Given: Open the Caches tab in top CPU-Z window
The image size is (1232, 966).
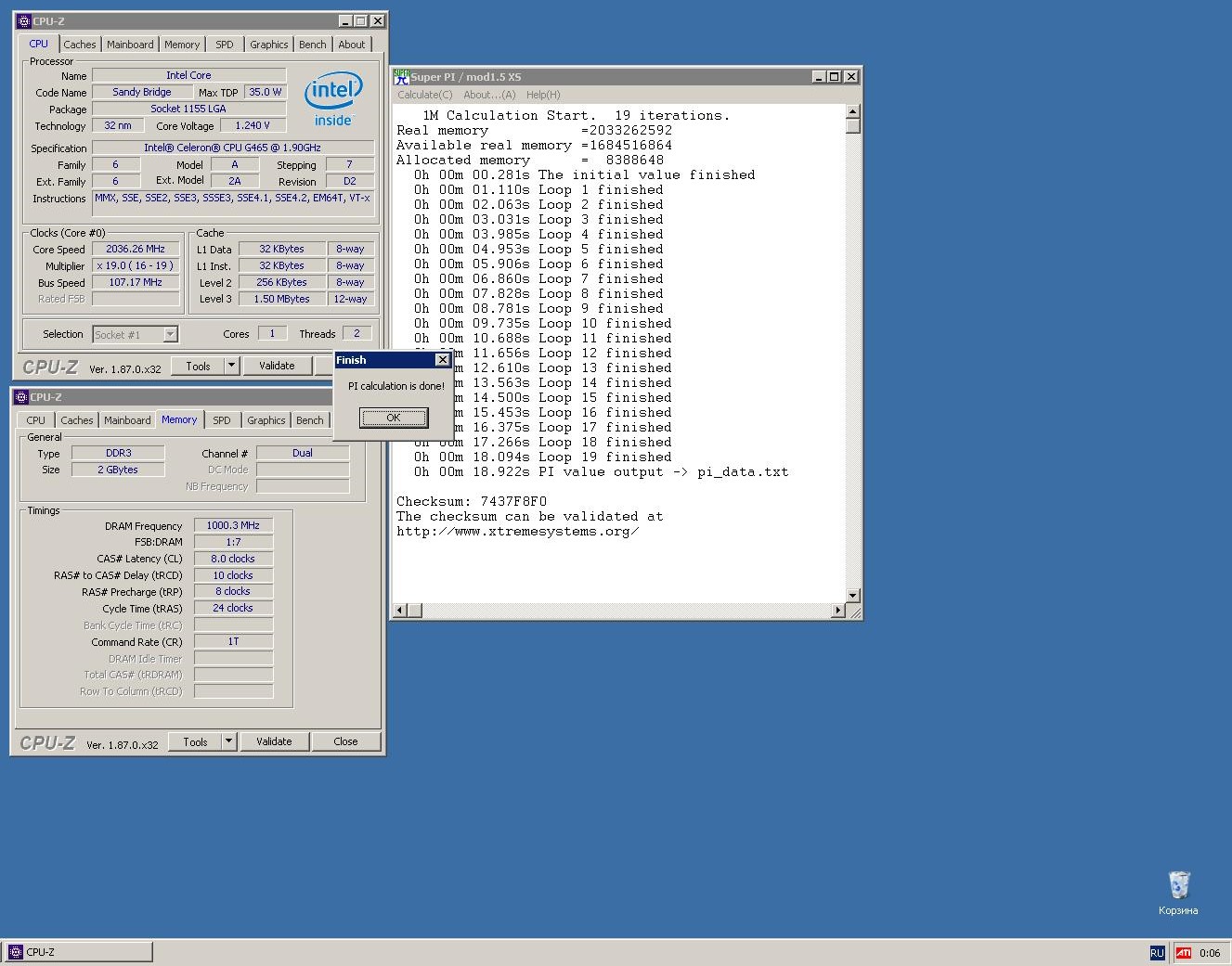Looking at the screenshot, I should (79, 45).
